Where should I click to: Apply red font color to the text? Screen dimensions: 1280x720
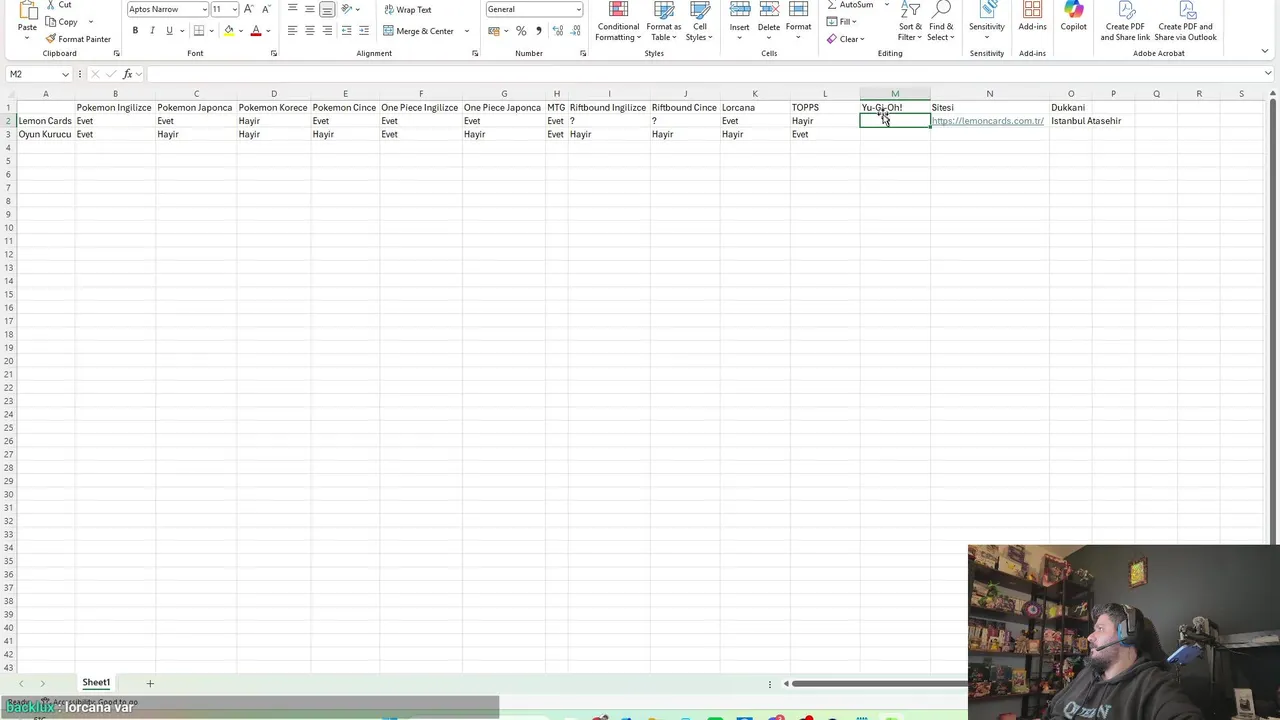[x=256, y=31]
